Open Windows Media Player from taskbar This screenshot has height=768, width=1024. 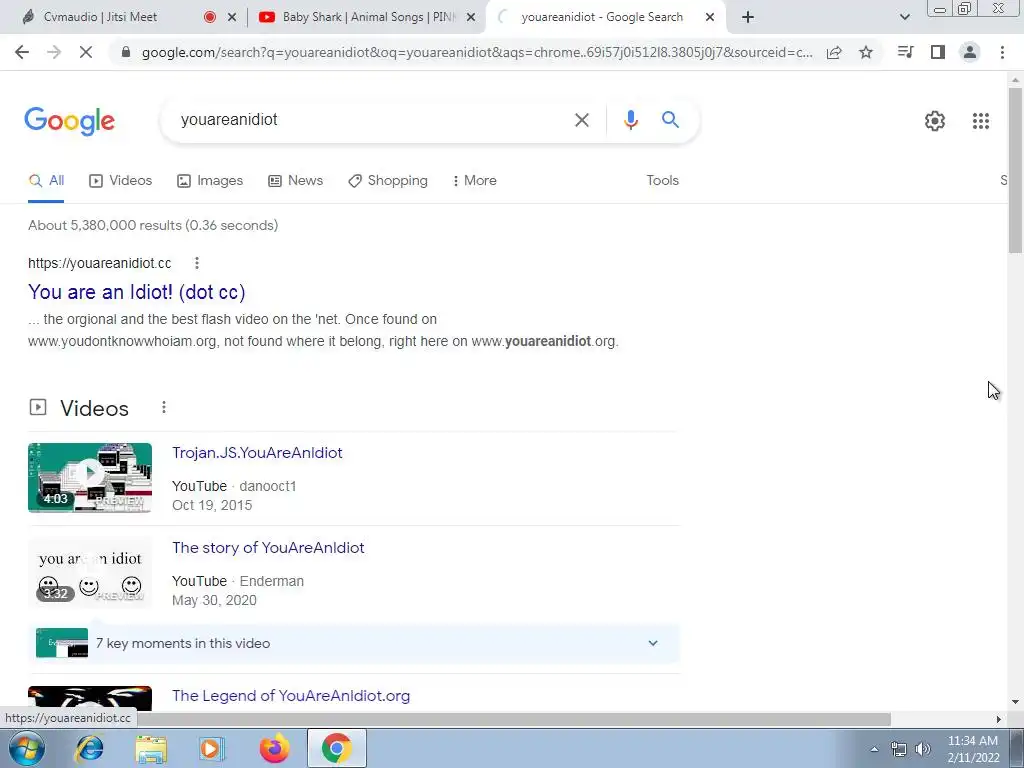pyautogui.click(x=212, y=748)
